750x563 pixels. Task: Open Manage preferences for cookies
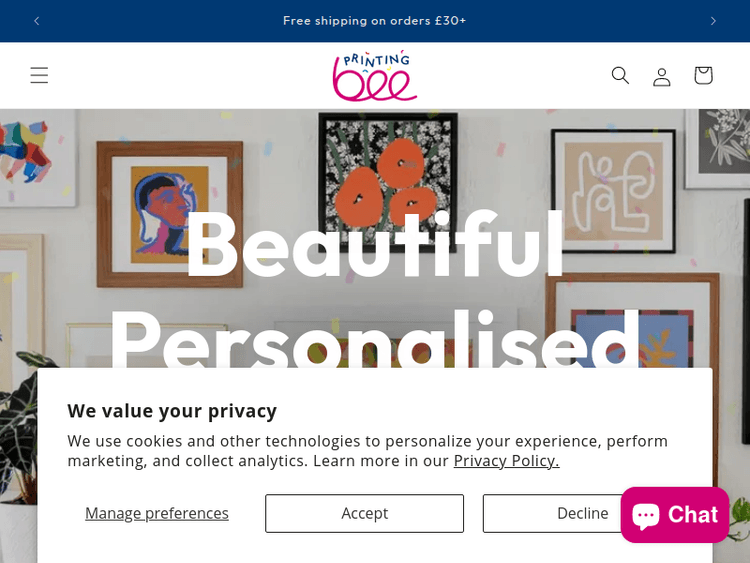157,513
